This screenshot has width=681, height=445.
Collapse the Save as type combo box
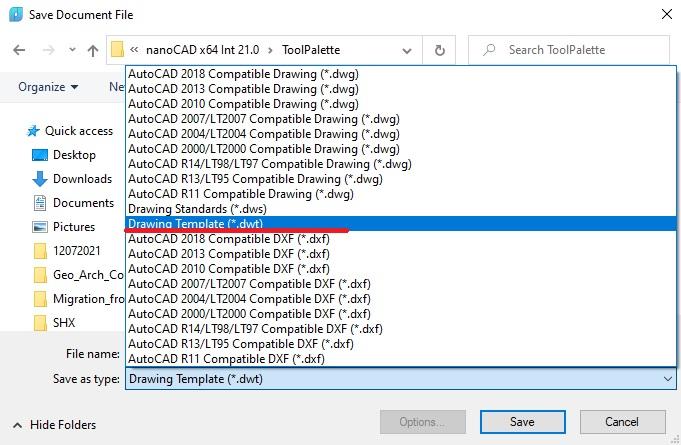[x=668, y=379]
